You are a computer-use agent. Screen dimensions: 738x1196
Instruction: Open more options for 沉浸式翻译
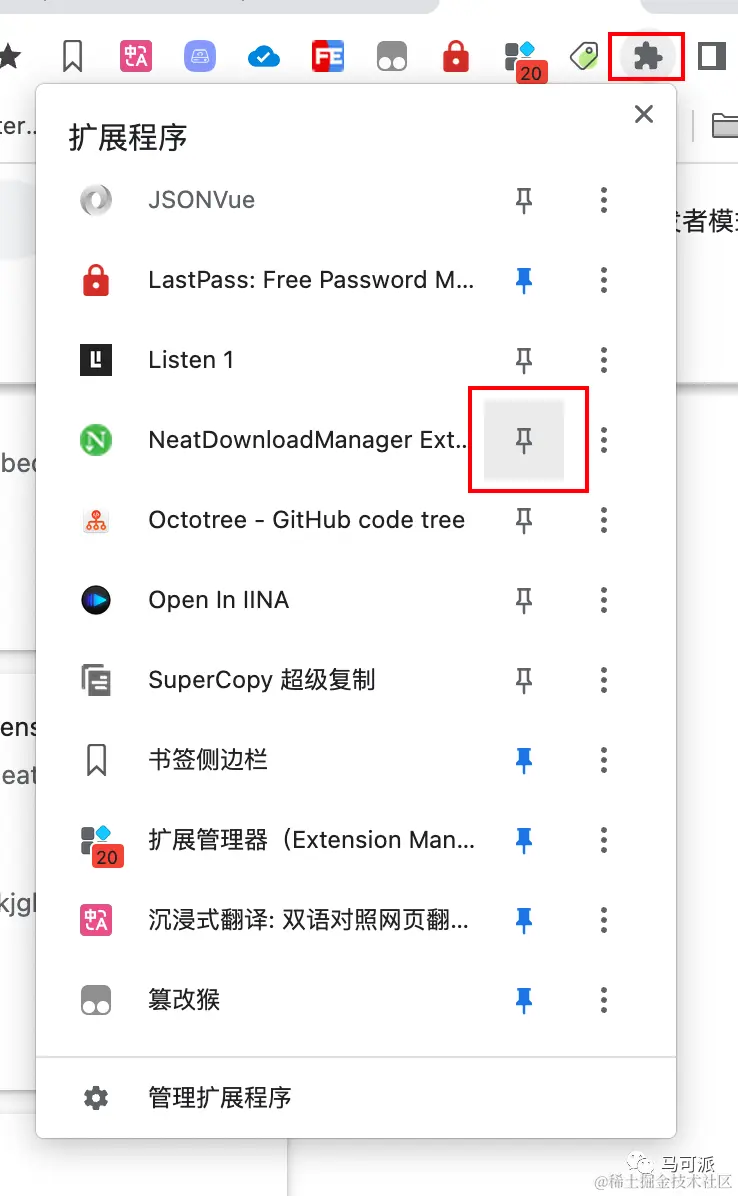(x=604, y=920)
